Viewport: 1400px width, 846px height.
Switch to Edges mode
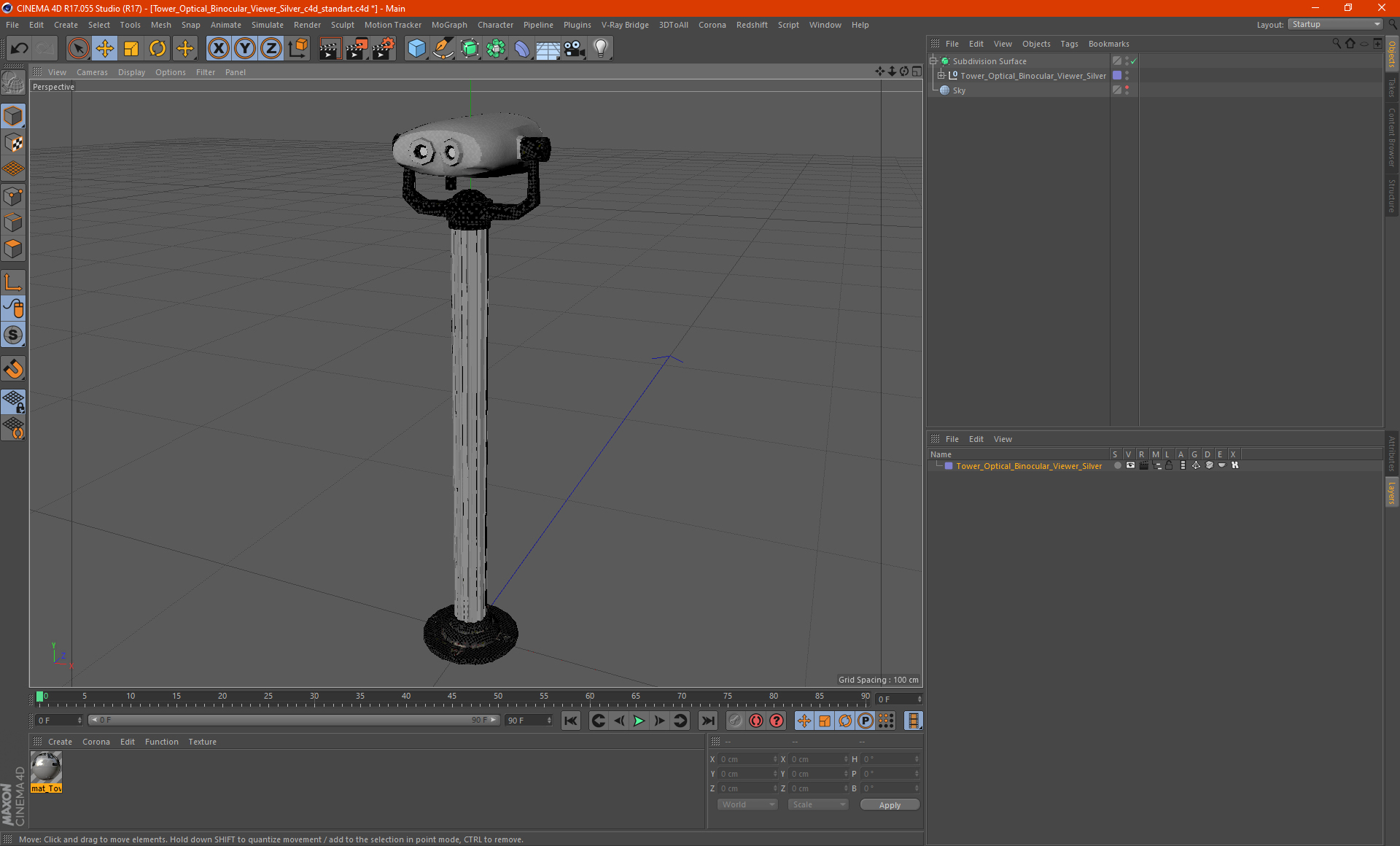[x=13, y=222]
